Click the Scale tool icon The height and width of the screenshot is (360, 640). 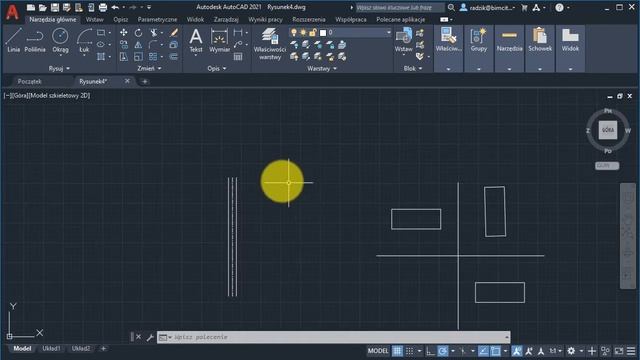click(x=138, y=57)
